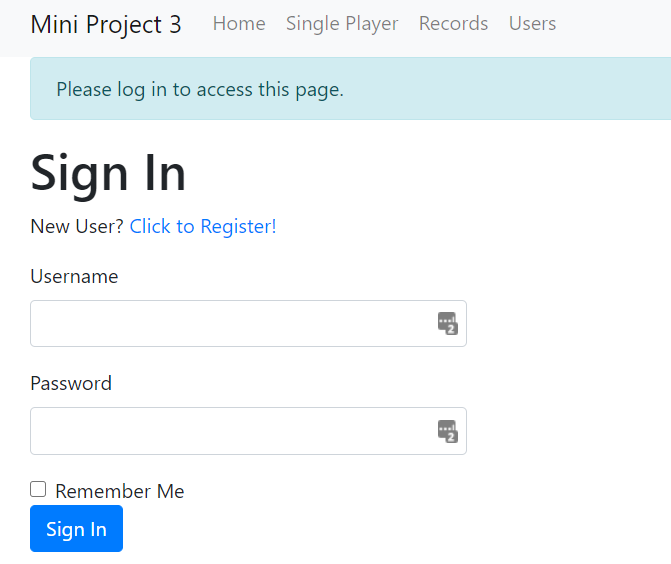671x564 pixels.
Task: Tick the Remember Me checkbox
Action: [x=38, y=489]
